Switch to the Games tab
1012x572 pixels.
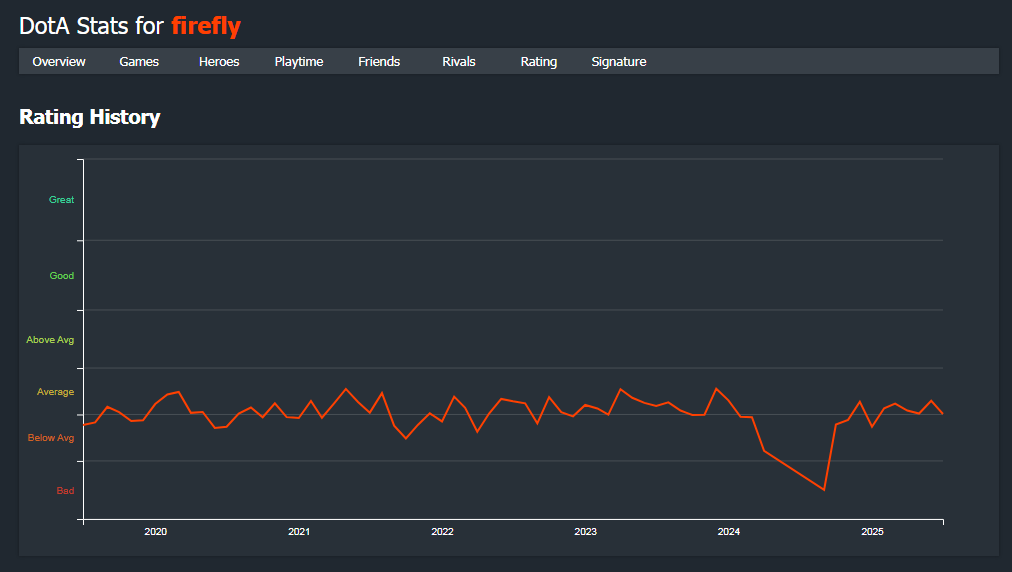click(x=139, y=61)
